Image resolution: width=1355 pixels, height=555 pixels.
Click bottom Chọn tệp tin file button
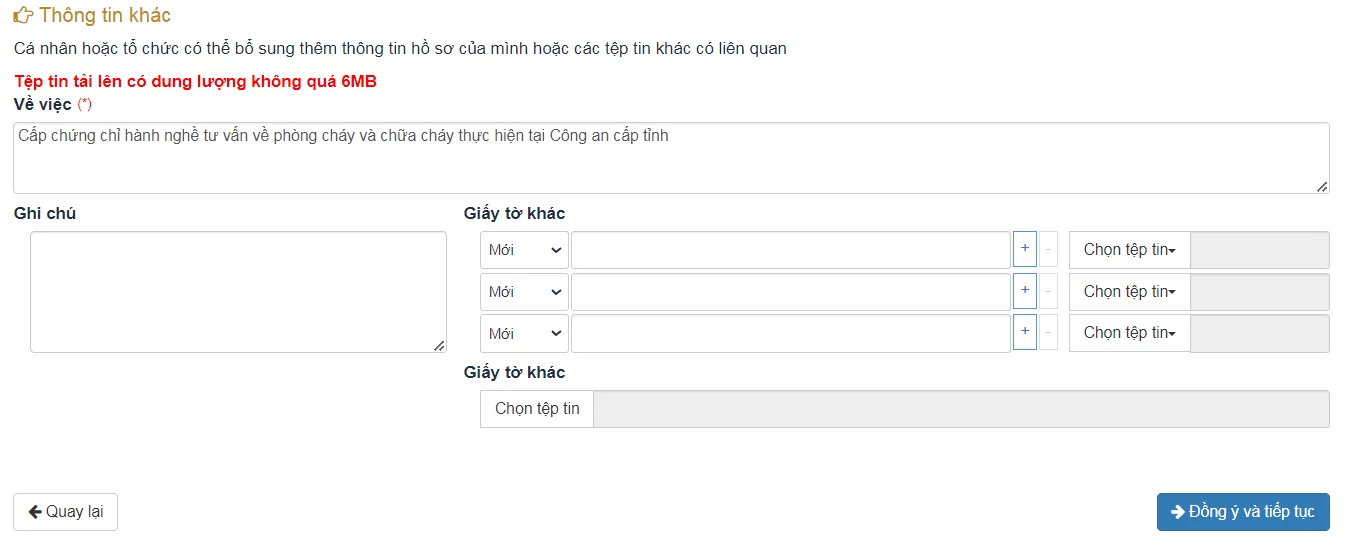[537, 409]
